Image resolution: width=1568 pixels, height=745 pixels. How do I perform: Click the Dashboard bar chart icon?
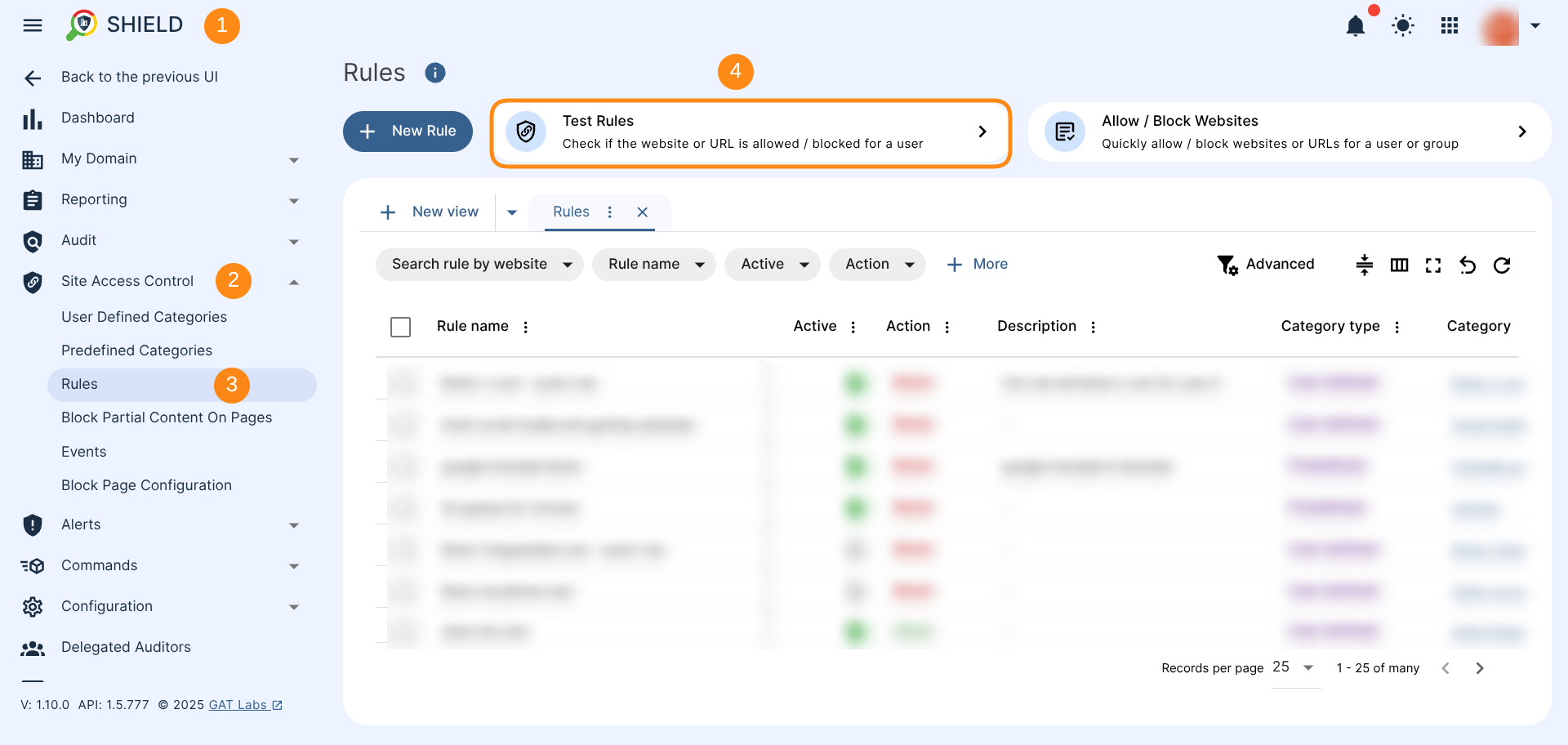point(33,119)
